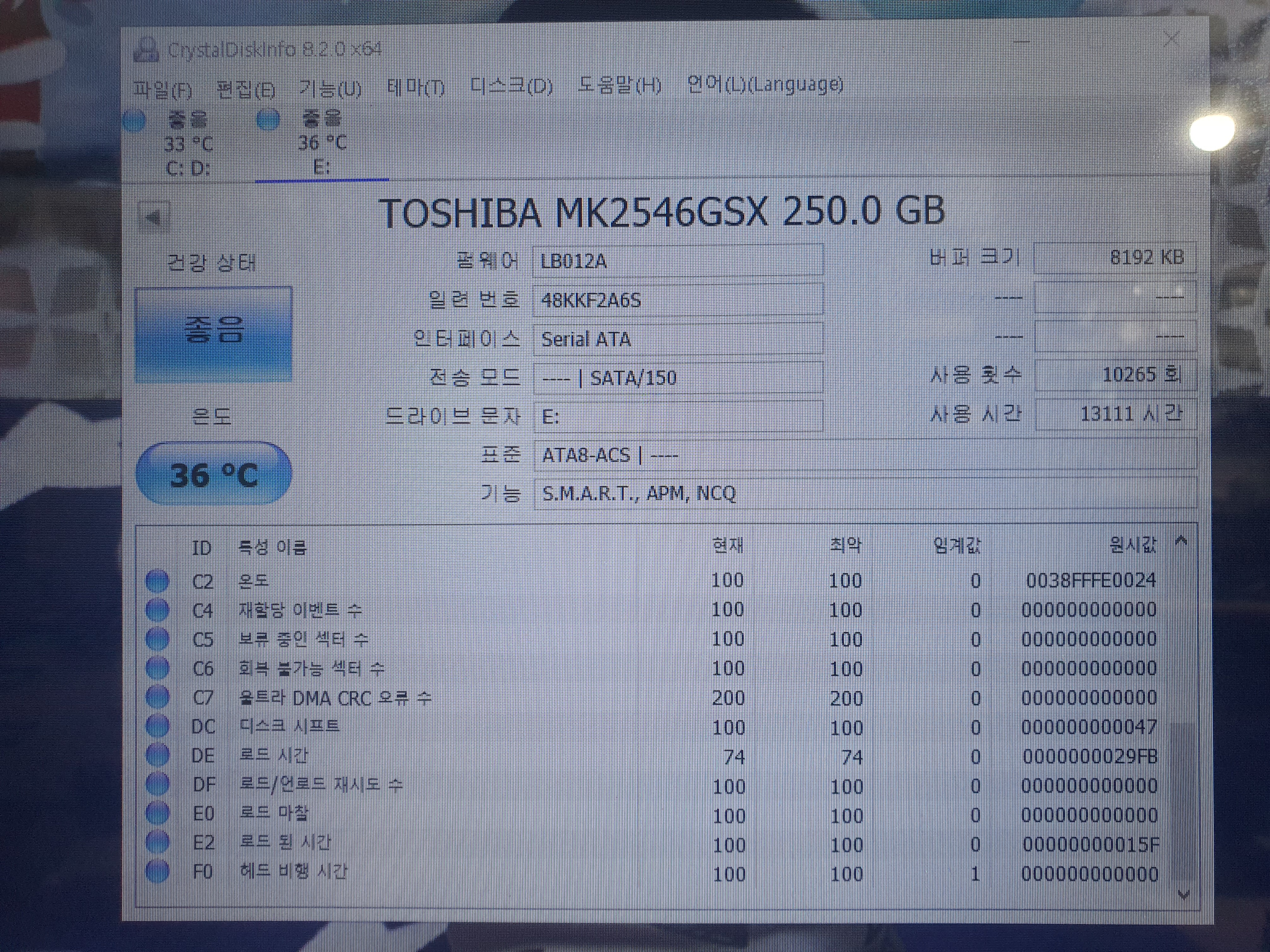Image resolution: width=1270 pixels, height=952 pixels.
Task: Click the features field S.M.A.R.T., APM, NCQ
Action: [865, 493]
